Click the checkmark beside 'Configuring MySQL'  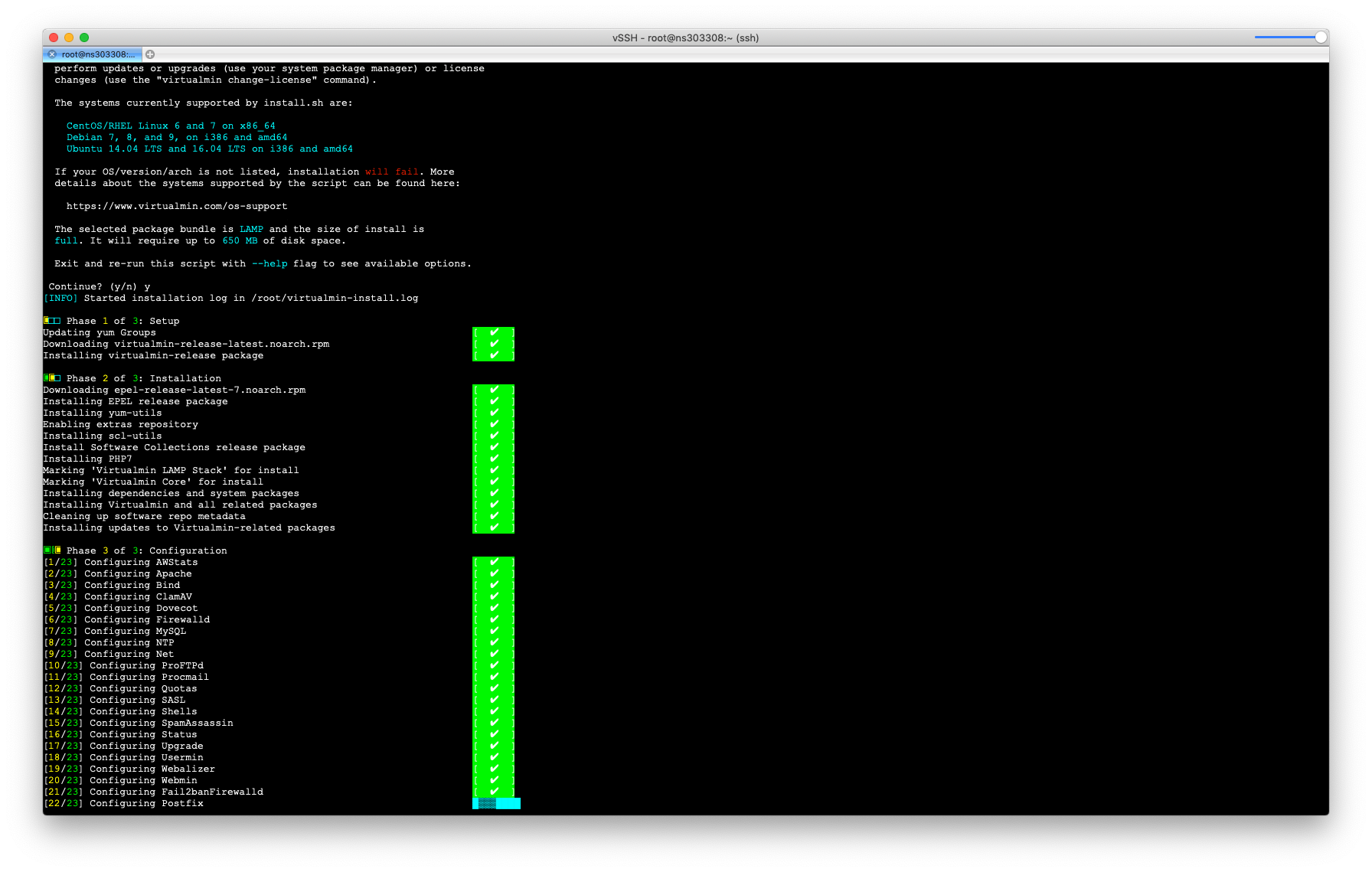[494, 631]
